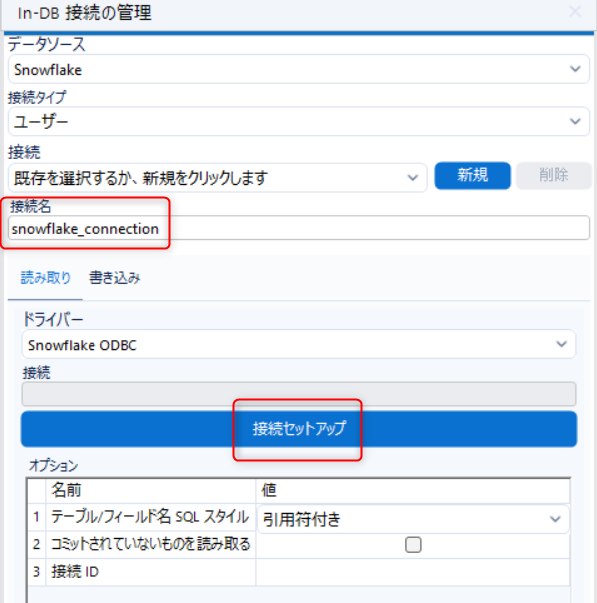Open the 引用符付き SQL style dropdown
This screenshot has height=603, width=597.
413,519
